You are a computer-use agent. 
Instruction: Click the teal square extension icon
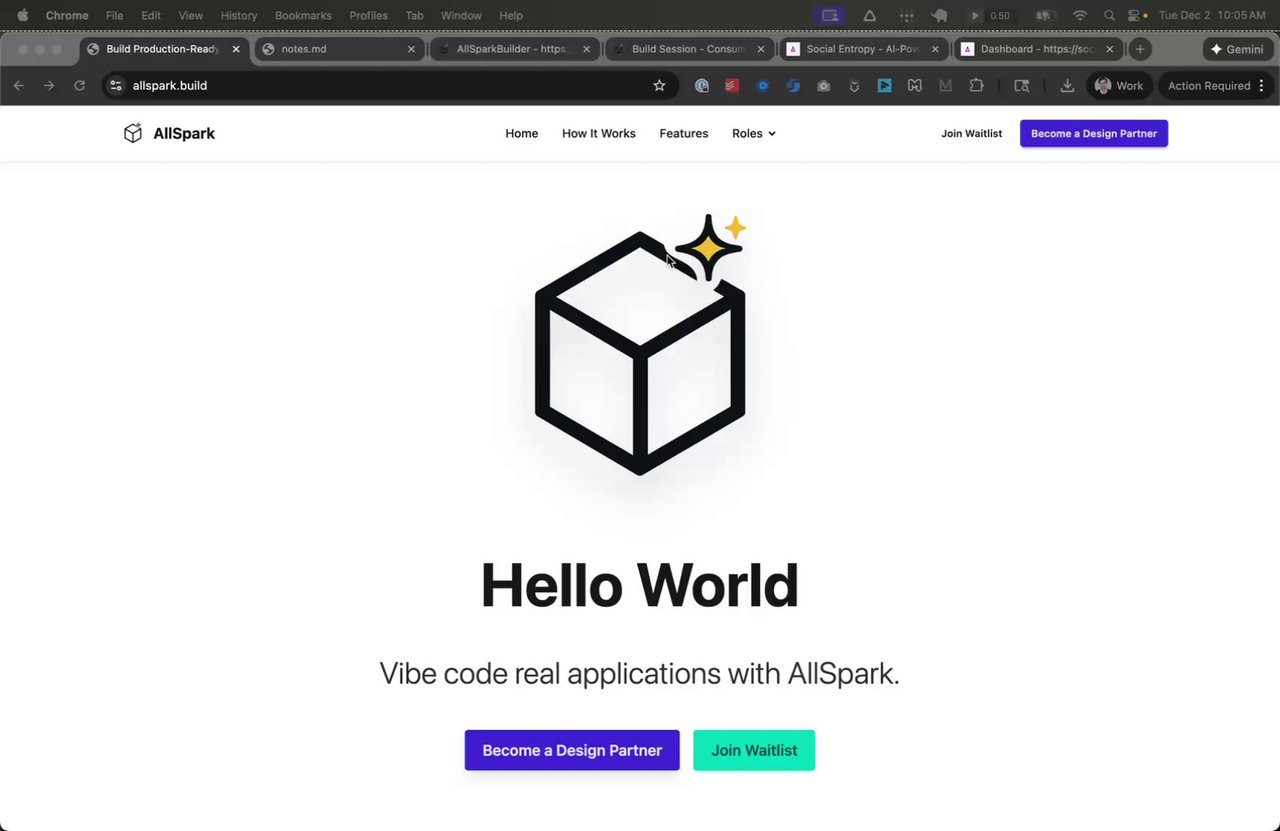click(885, 86)
